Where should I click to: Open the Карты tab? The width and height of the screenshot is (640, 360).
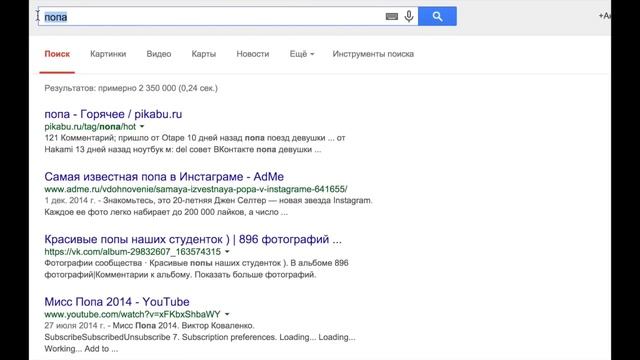[204, 54]
